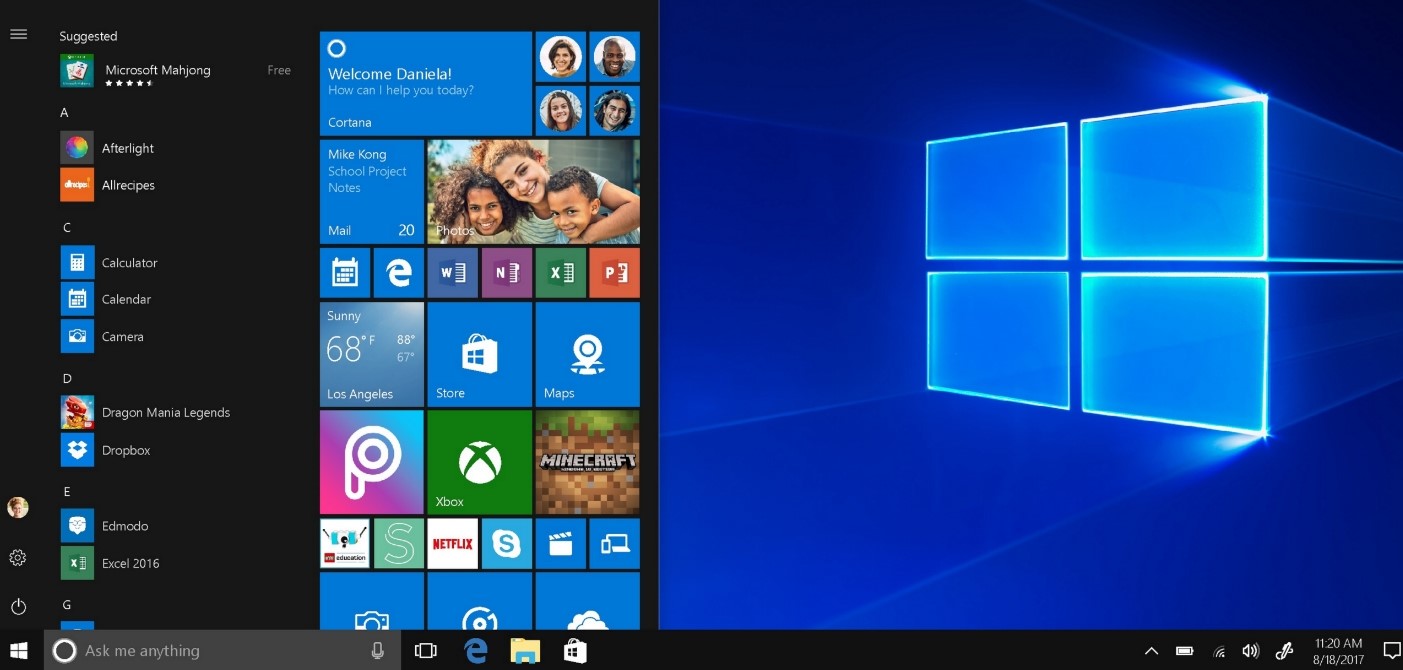Expand the Start menu hamburger navigation

(18, 35)
